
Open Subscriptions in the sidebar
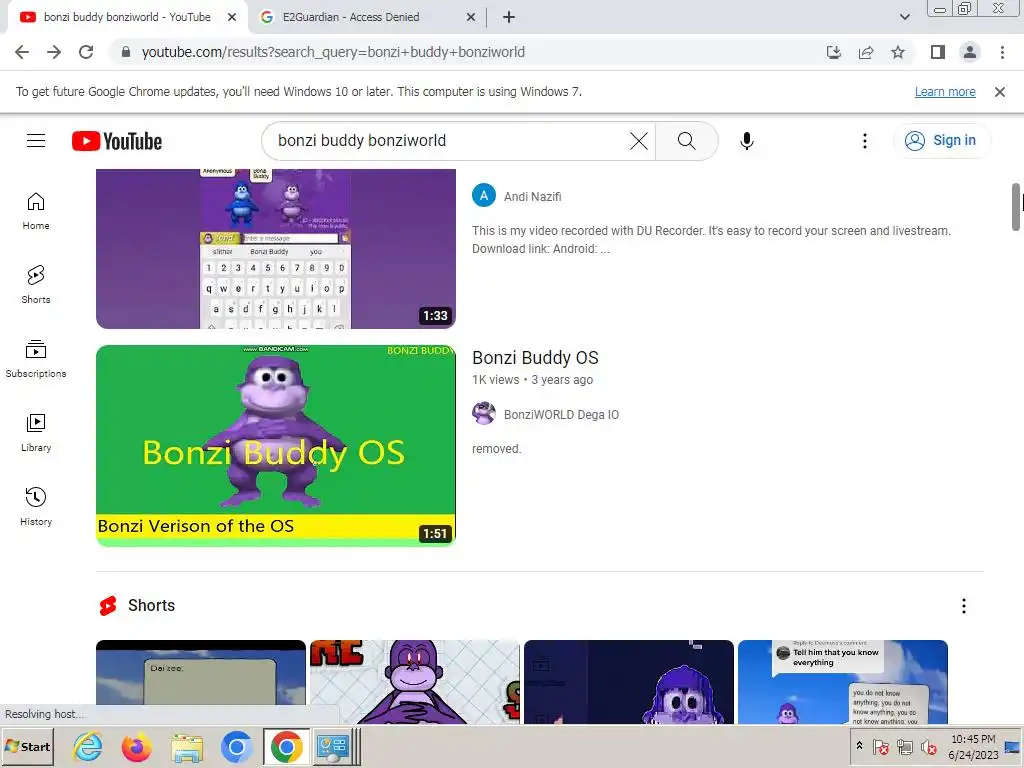click(x=36, y=359)
